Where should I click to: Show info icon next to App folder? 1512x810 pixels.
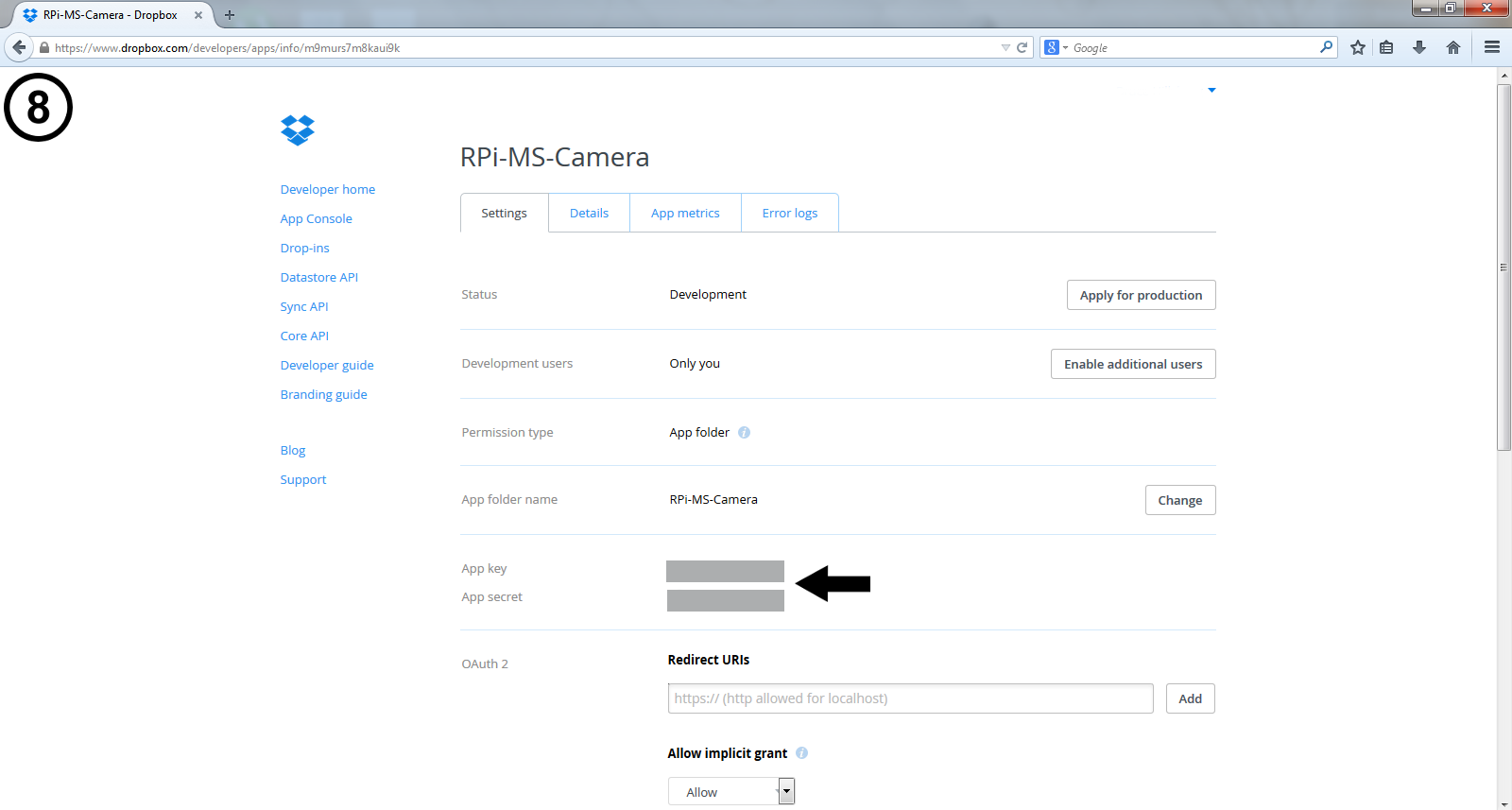744,433
